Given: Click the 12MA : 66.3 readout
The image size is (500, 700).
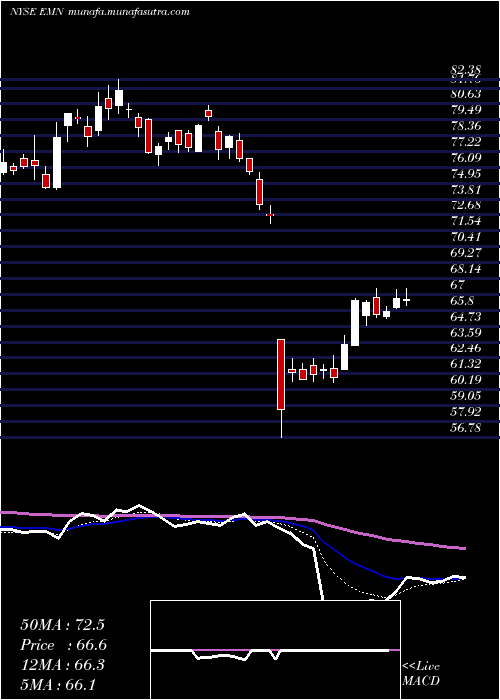Looking at the screenshot, I should click(62, 665).
